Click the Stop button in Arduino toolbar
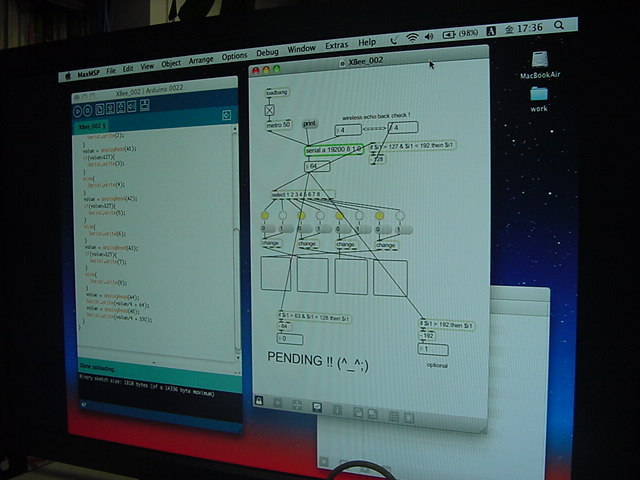640x480 pixels. [x=88, y=111]
